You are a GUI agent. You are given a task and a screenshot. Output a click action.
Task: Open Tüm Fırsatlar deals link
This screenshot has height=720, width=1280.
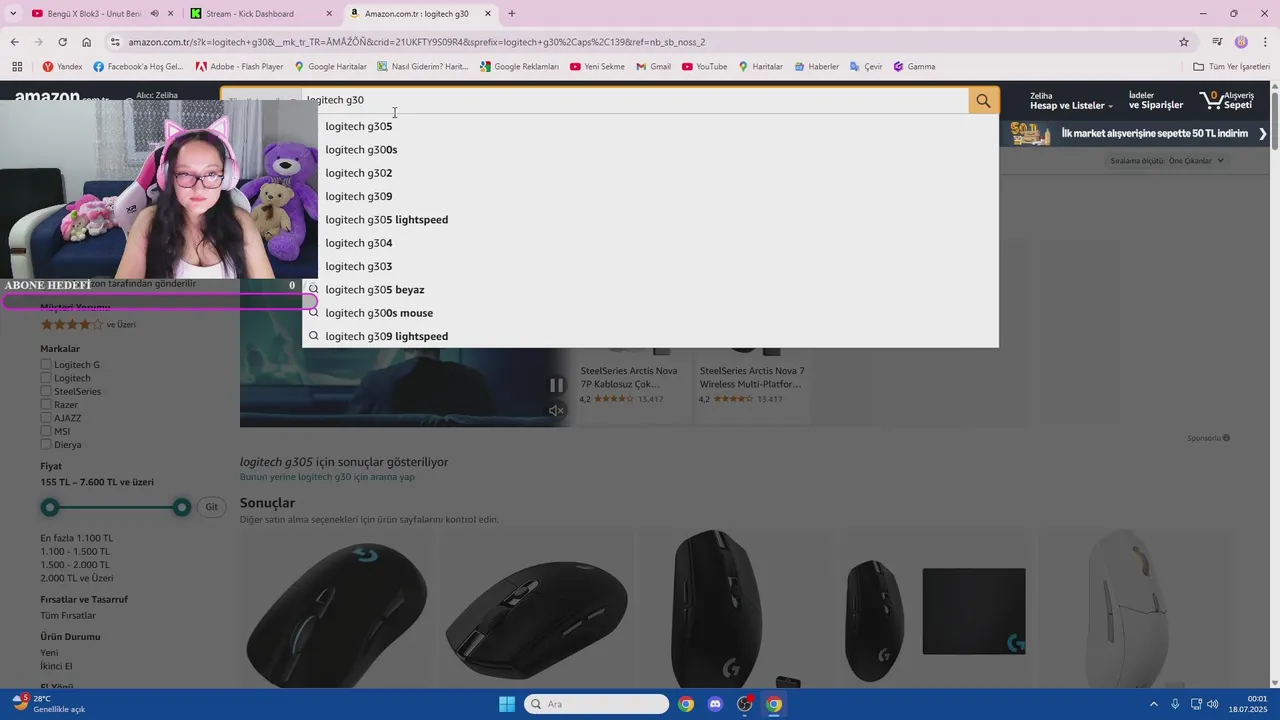(68, 615)
